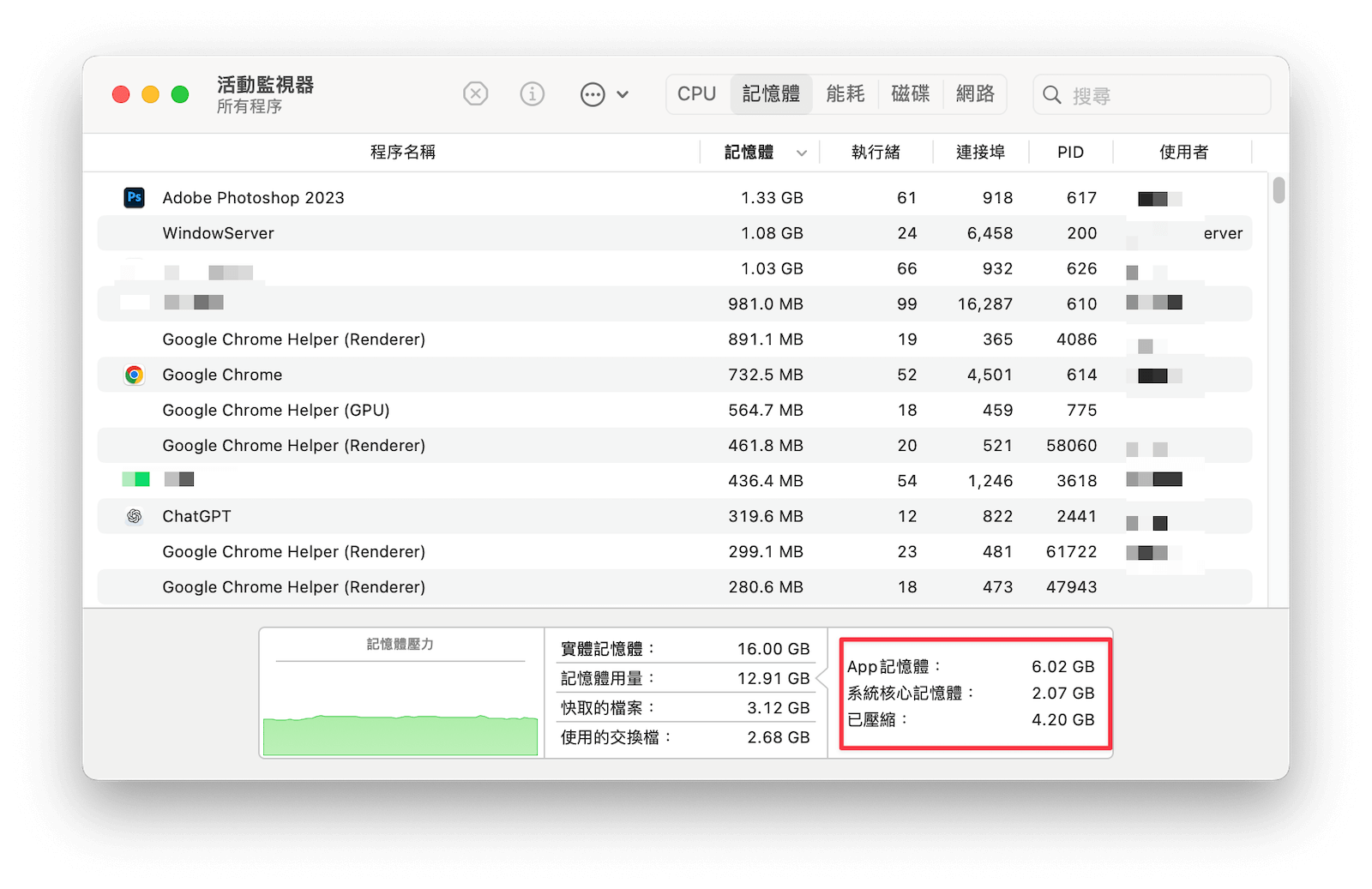Click the Adobe Photoshop Ps icon
Image resolution: width=1372 pixels, height=889 pixels.
click(134, 197)
